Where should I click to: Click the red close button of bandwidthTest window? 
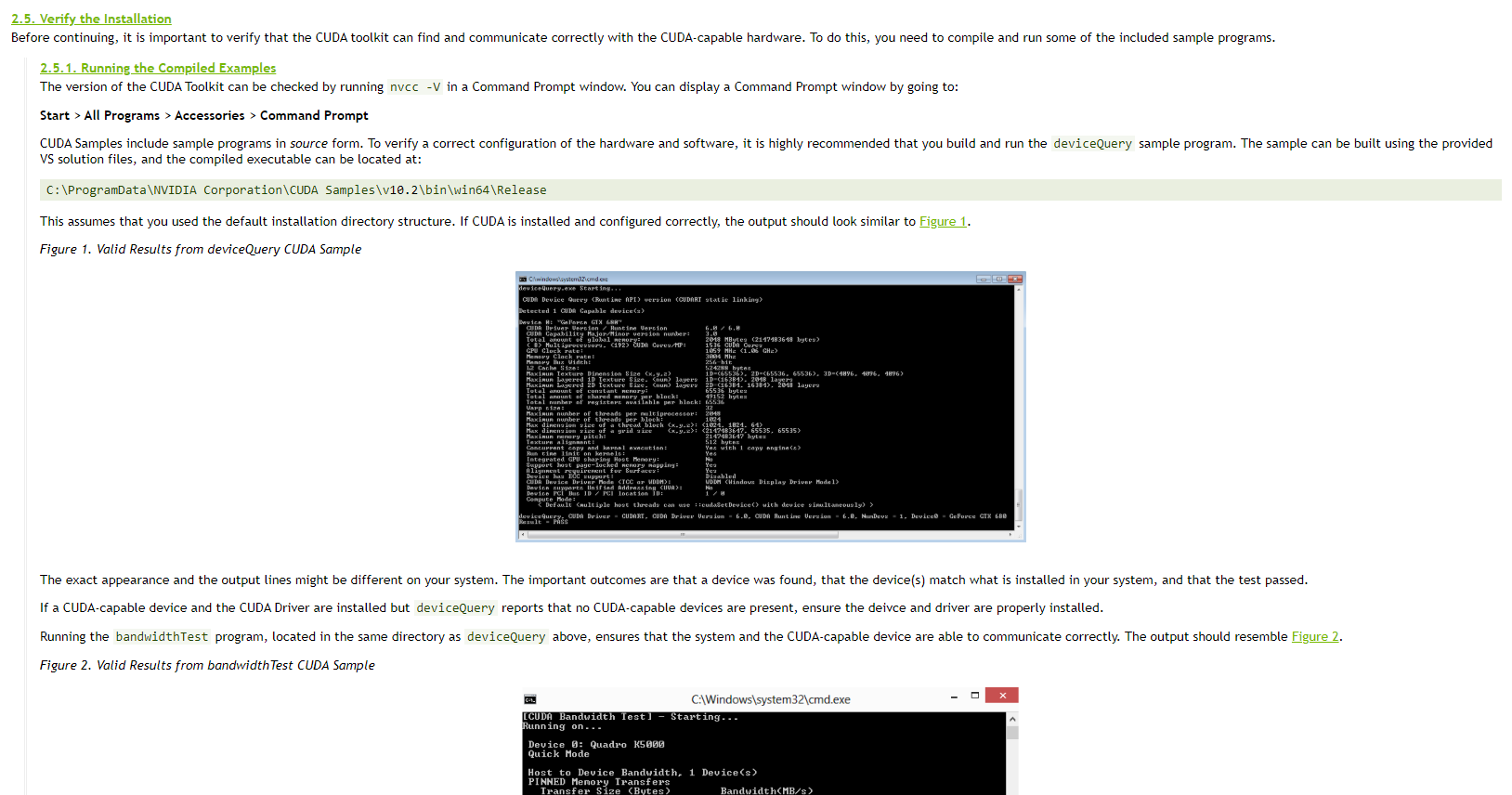pyautogui.click(x=1002, y=695)
